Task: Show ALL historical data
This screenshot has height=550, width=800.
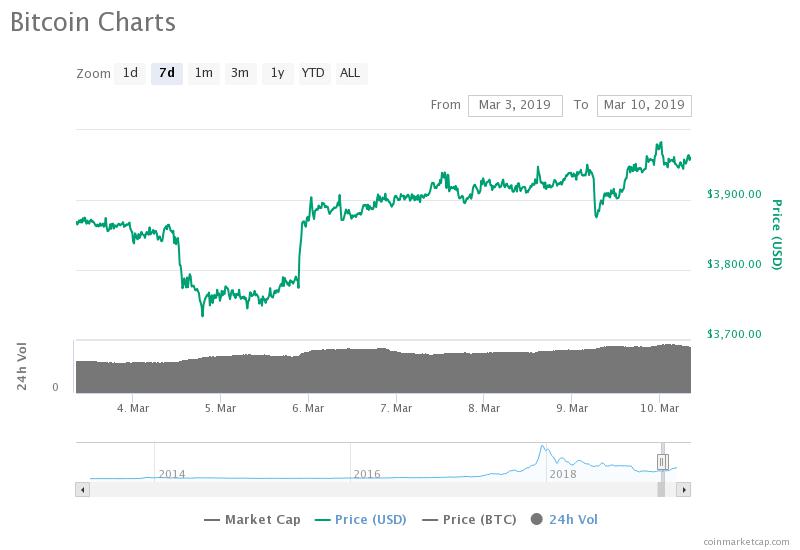Action: (x=350, y=73)
